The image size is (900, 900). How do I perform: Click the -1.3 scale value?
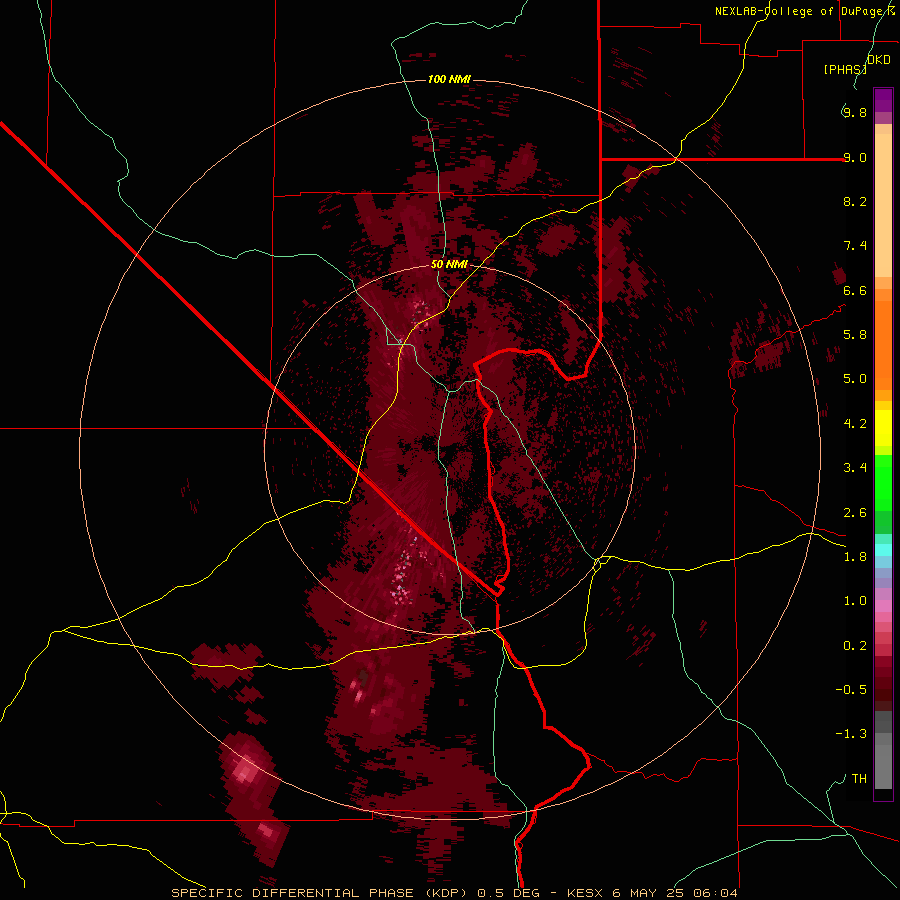pyautogui.click(x=851, y=734)
